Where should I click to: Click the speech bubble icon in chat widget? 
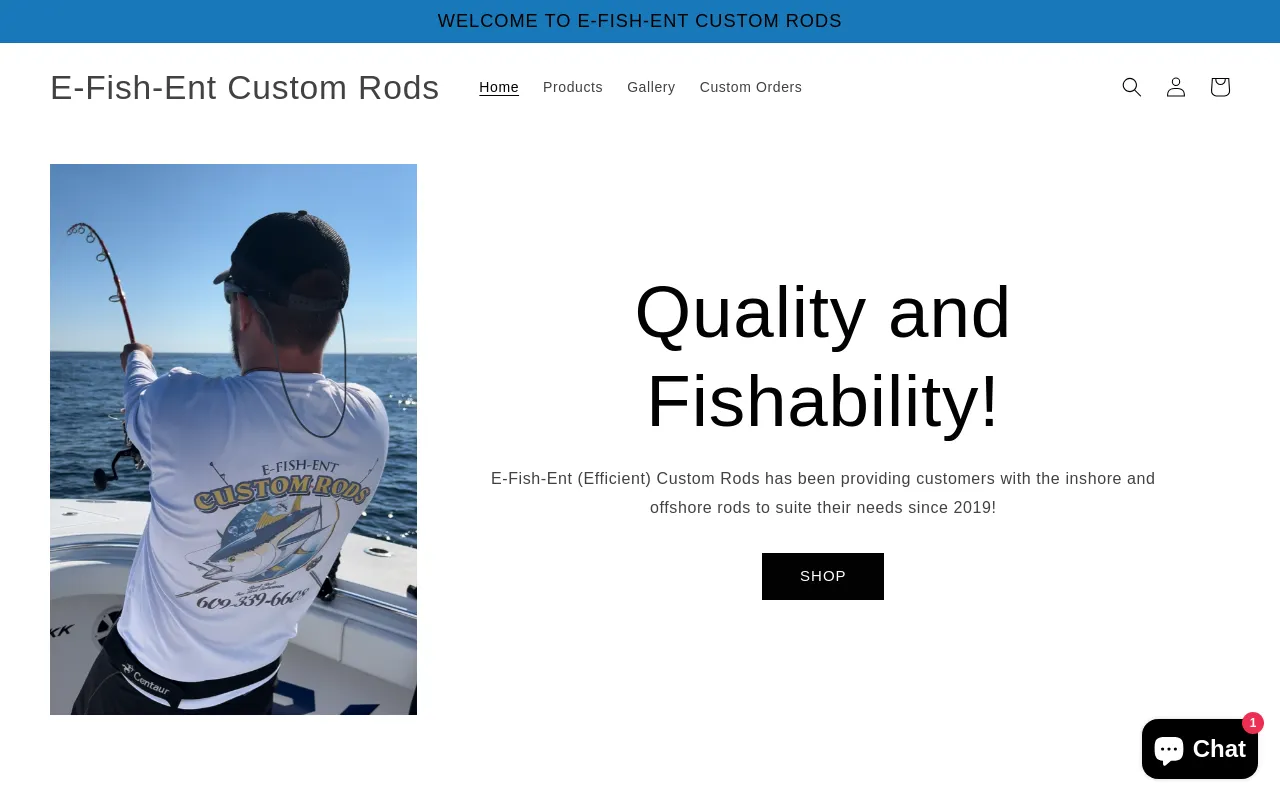pos(1169,749)
